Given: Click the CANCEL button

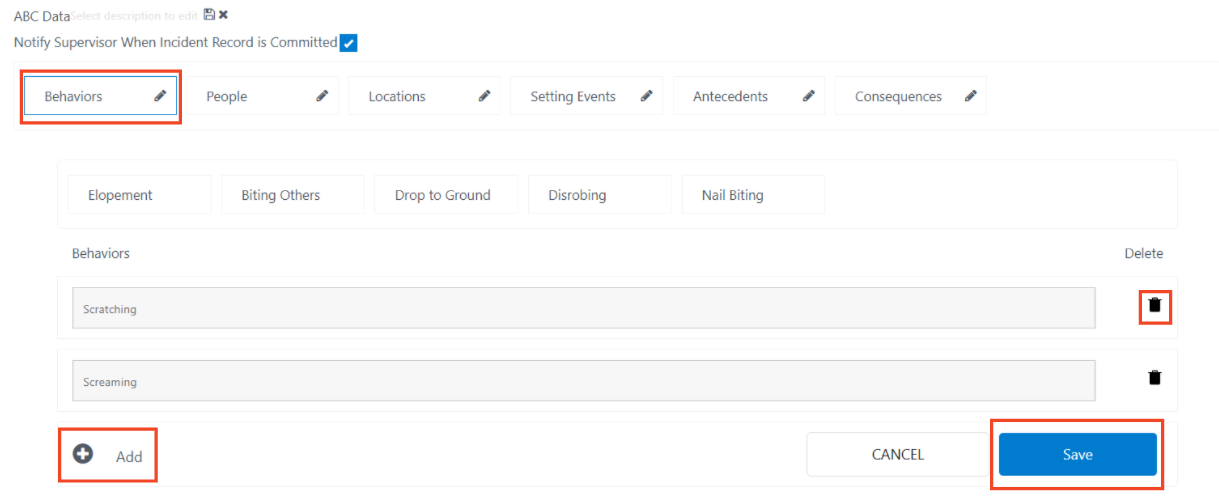Looking at the screenshot, I should click(x=897, y=454).
